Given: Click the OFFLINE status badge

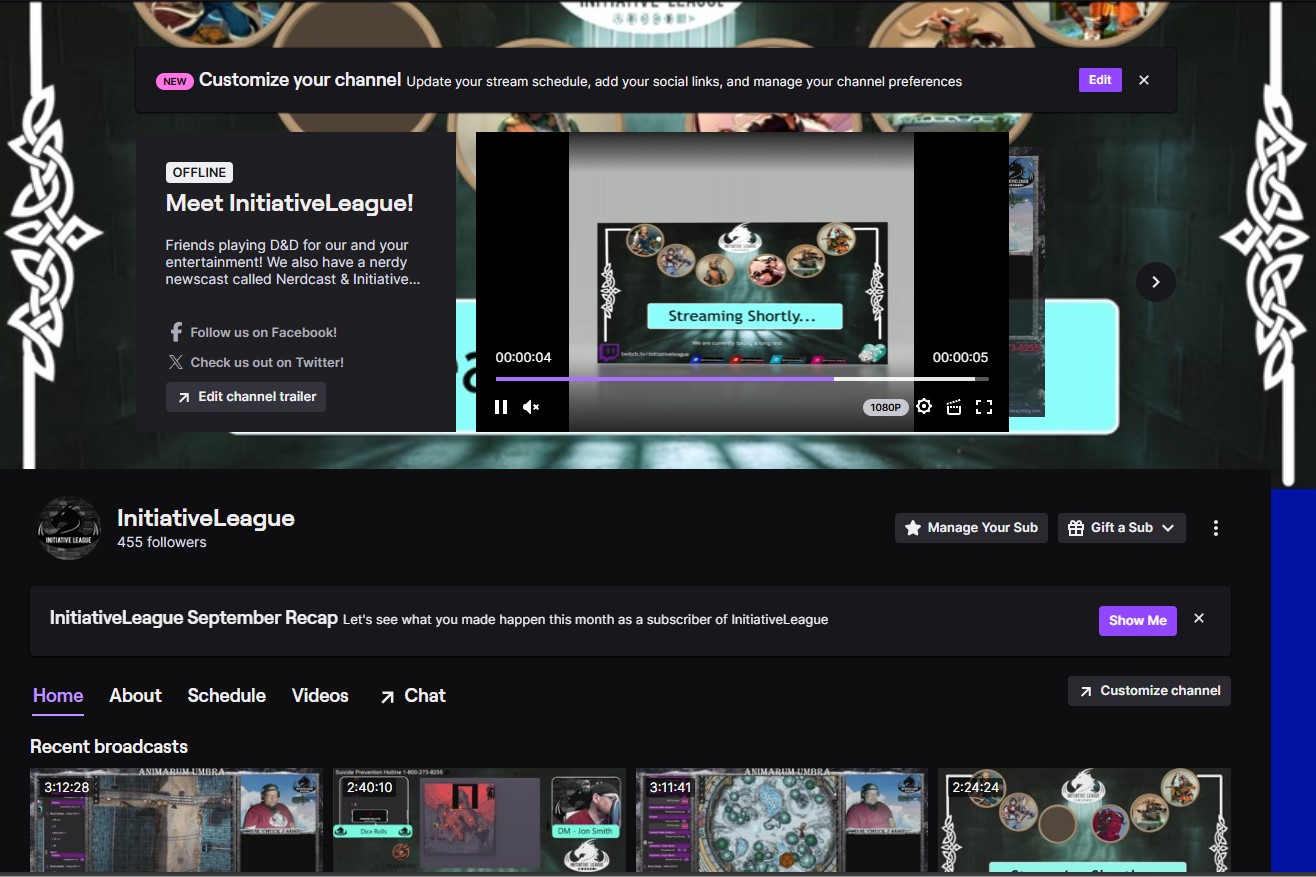Looking at the screenshot, I should click(199, 172).
